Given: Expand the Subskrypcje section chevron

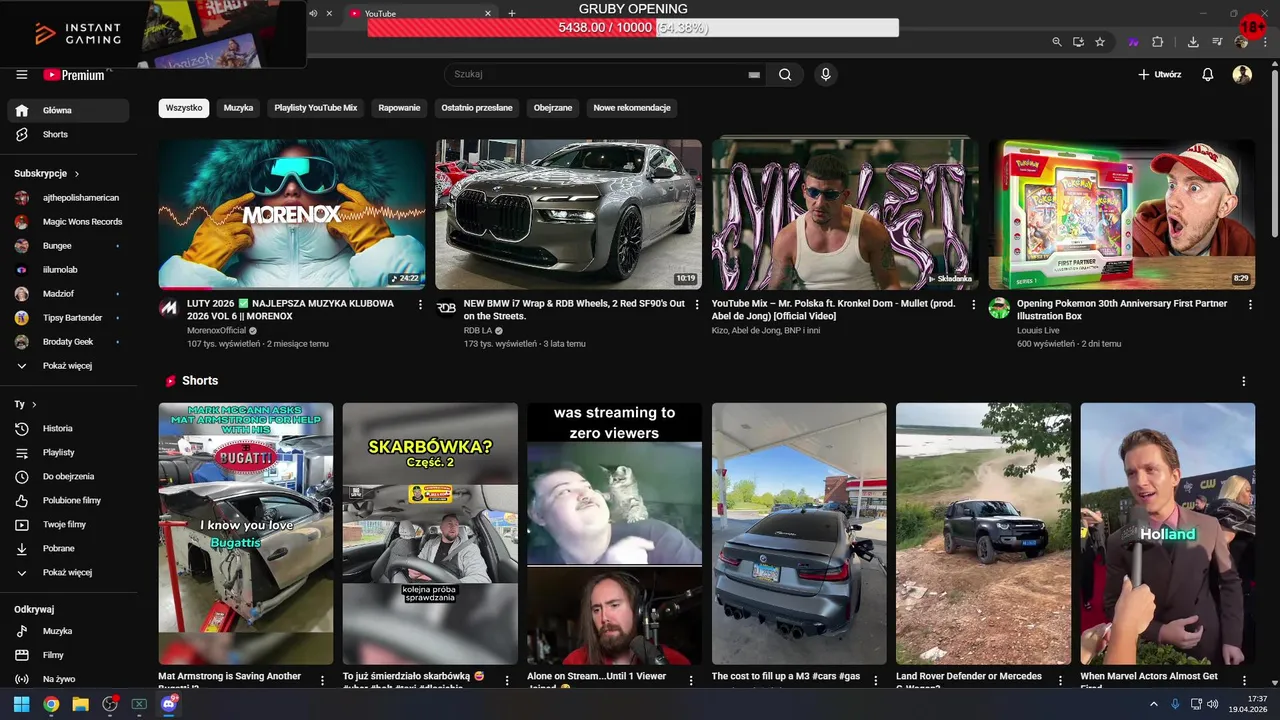Looking at the screenshot, I should (x=77, y=174).
